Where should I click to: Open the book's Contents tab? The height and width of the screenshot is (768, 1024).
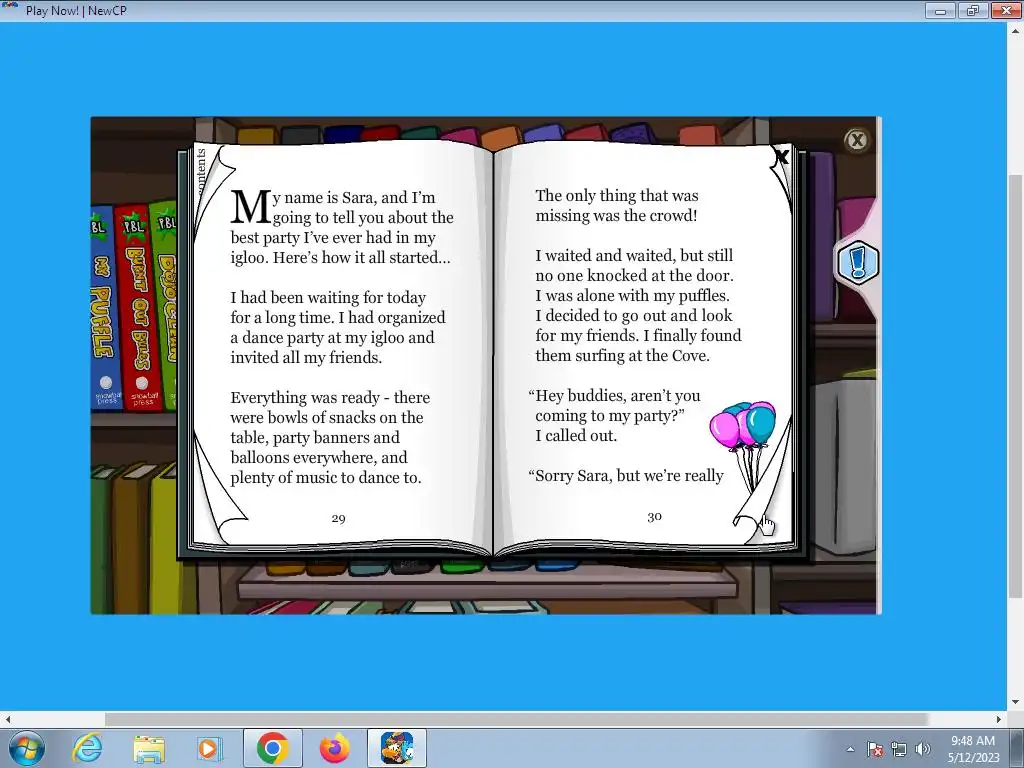click(200, 171)
